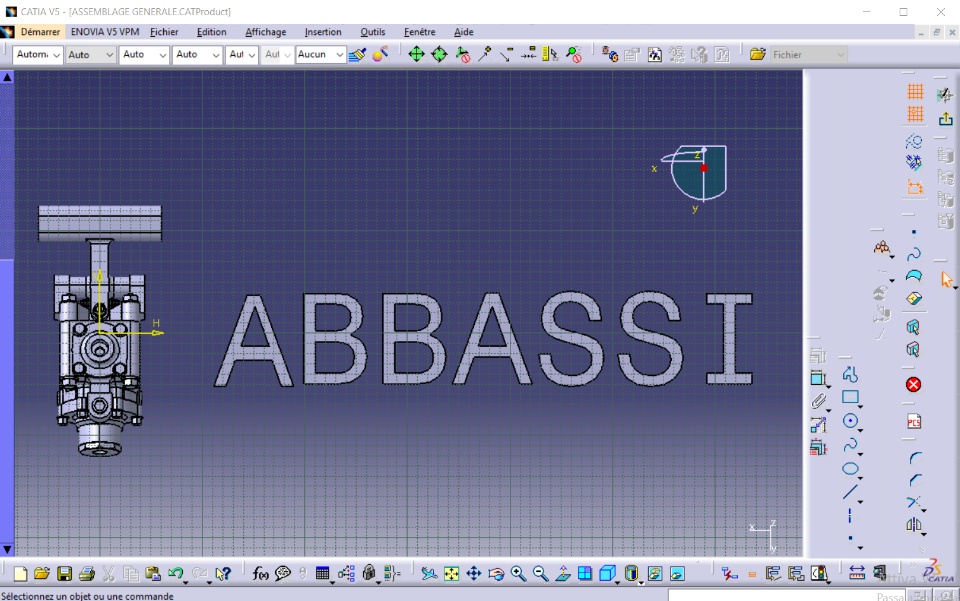The height and width of the screenshot is (601, 960).
Task: Open the Affichage menu
Action: pyautogui.click(x=266, y=32)
